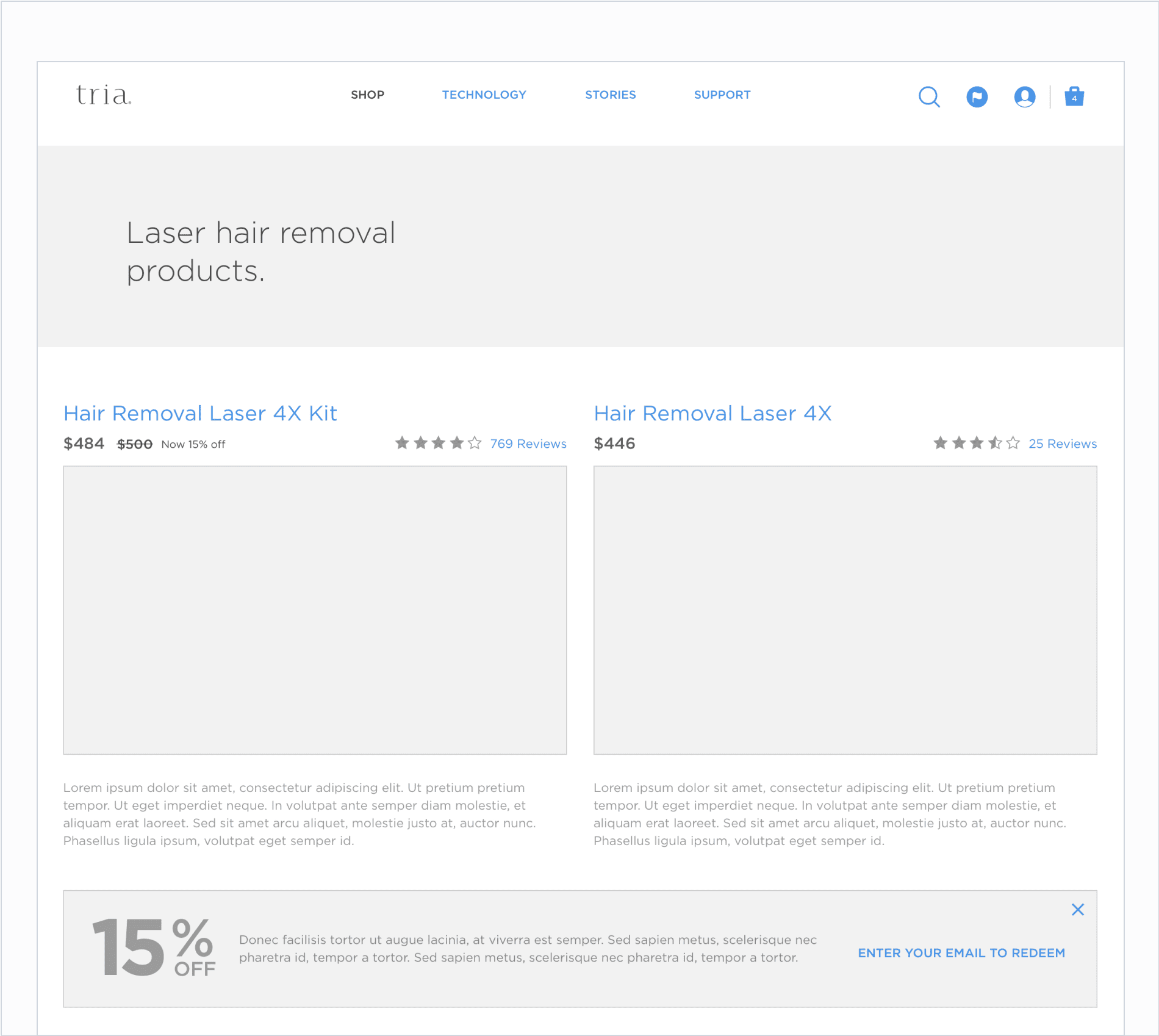Open the user account icon
Viewport: 1159px width, 1036px height.
pyautogui.click(x=1025, y=96)
